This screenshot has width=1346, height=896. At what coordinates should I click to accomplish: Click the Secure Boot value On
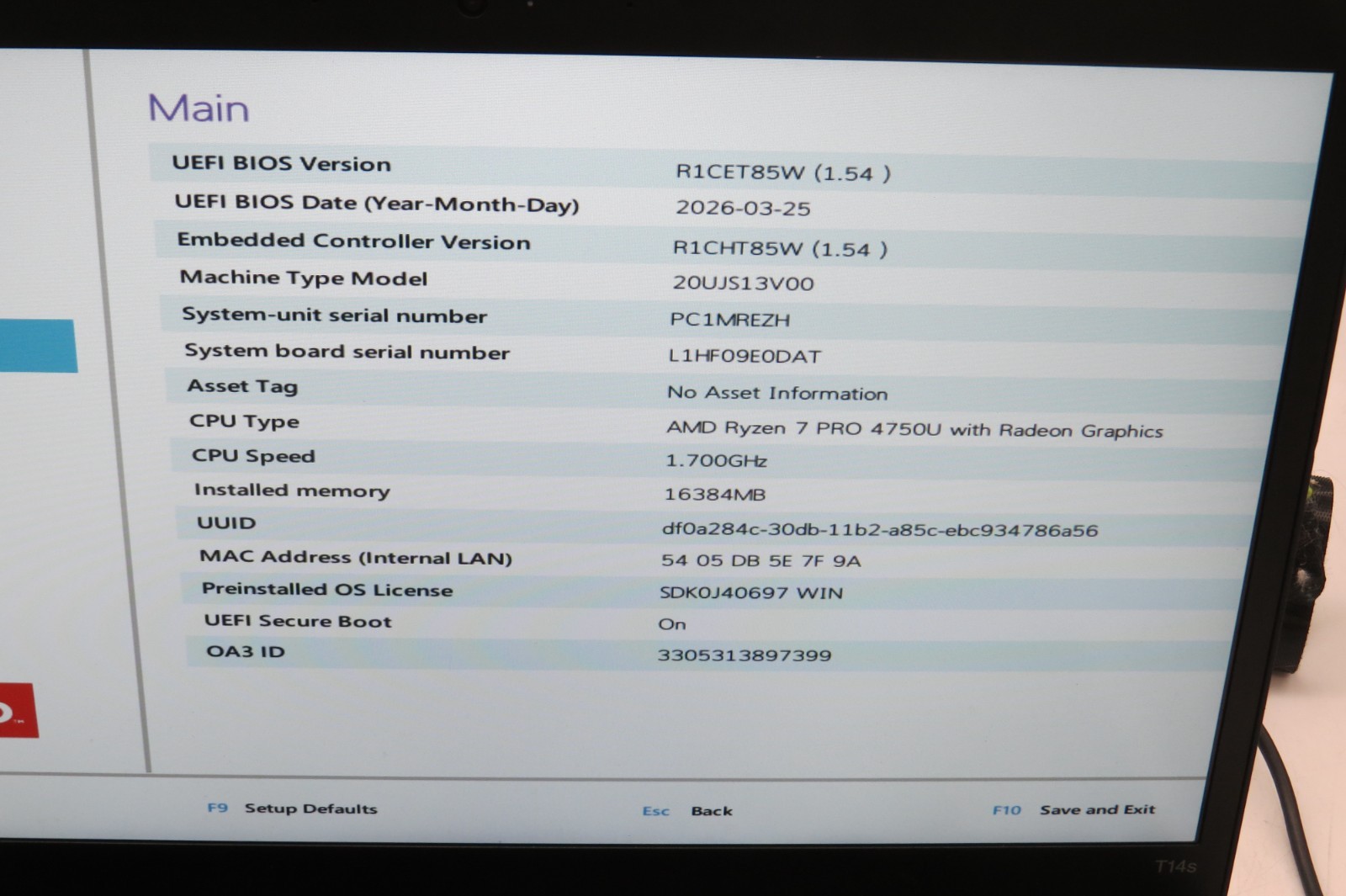[x=672, y=624]
